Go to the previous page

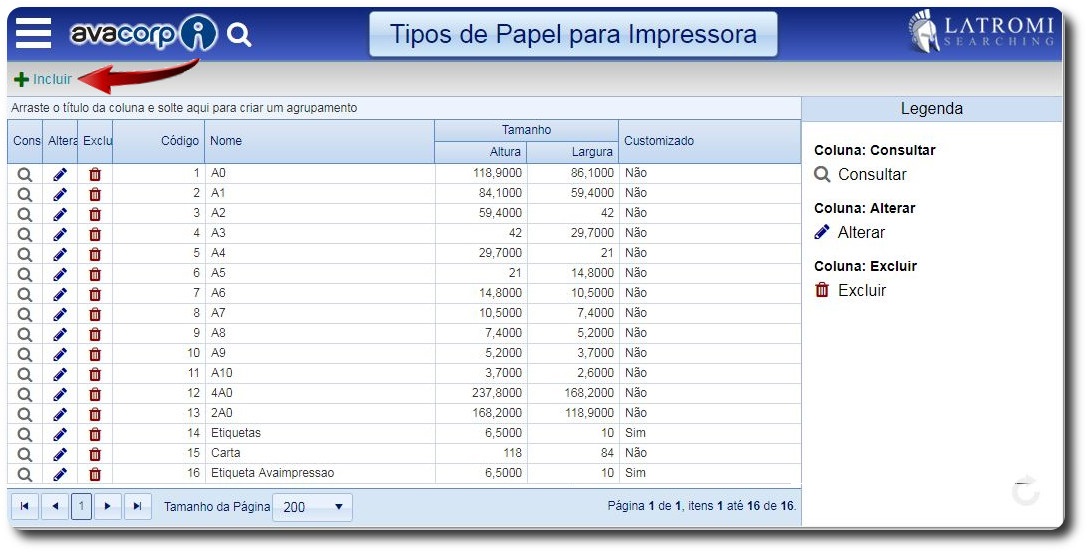55,507
